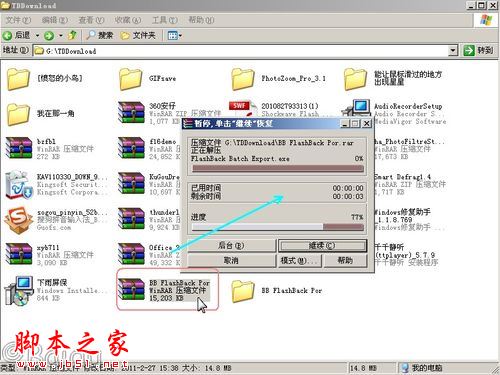Open the 工具(T) menu
The width and height of the screenshot is (500, 375).
[x=165, y=20]
